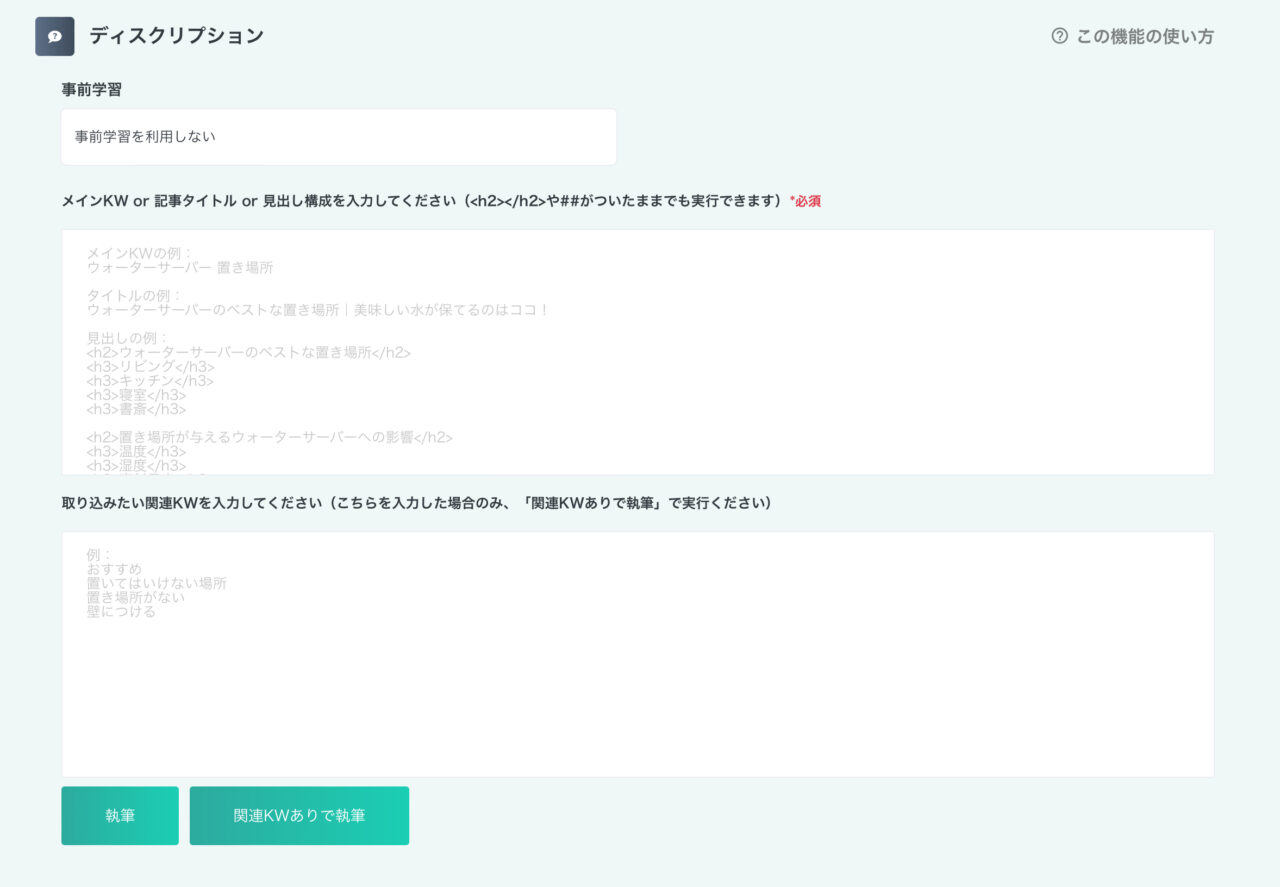
Task: Click the h2 heading example line in textarea
Action: tap(250, 352)
